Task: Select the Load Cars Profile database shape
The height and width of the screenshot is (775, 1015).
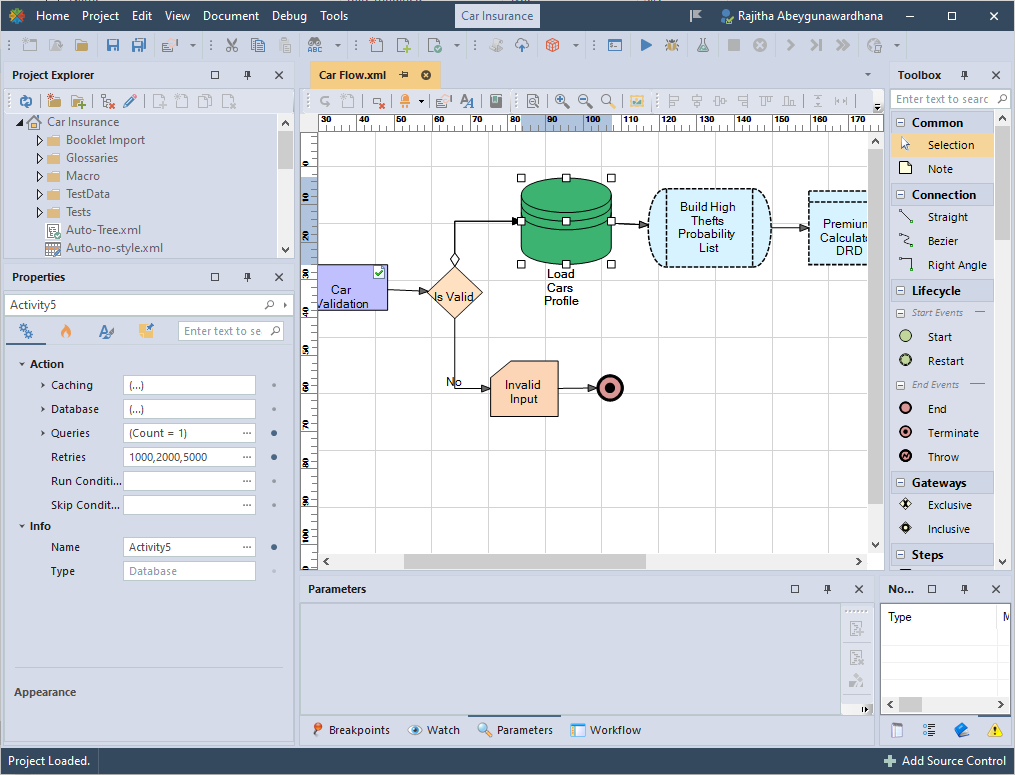Action: [x=566, y=221]
